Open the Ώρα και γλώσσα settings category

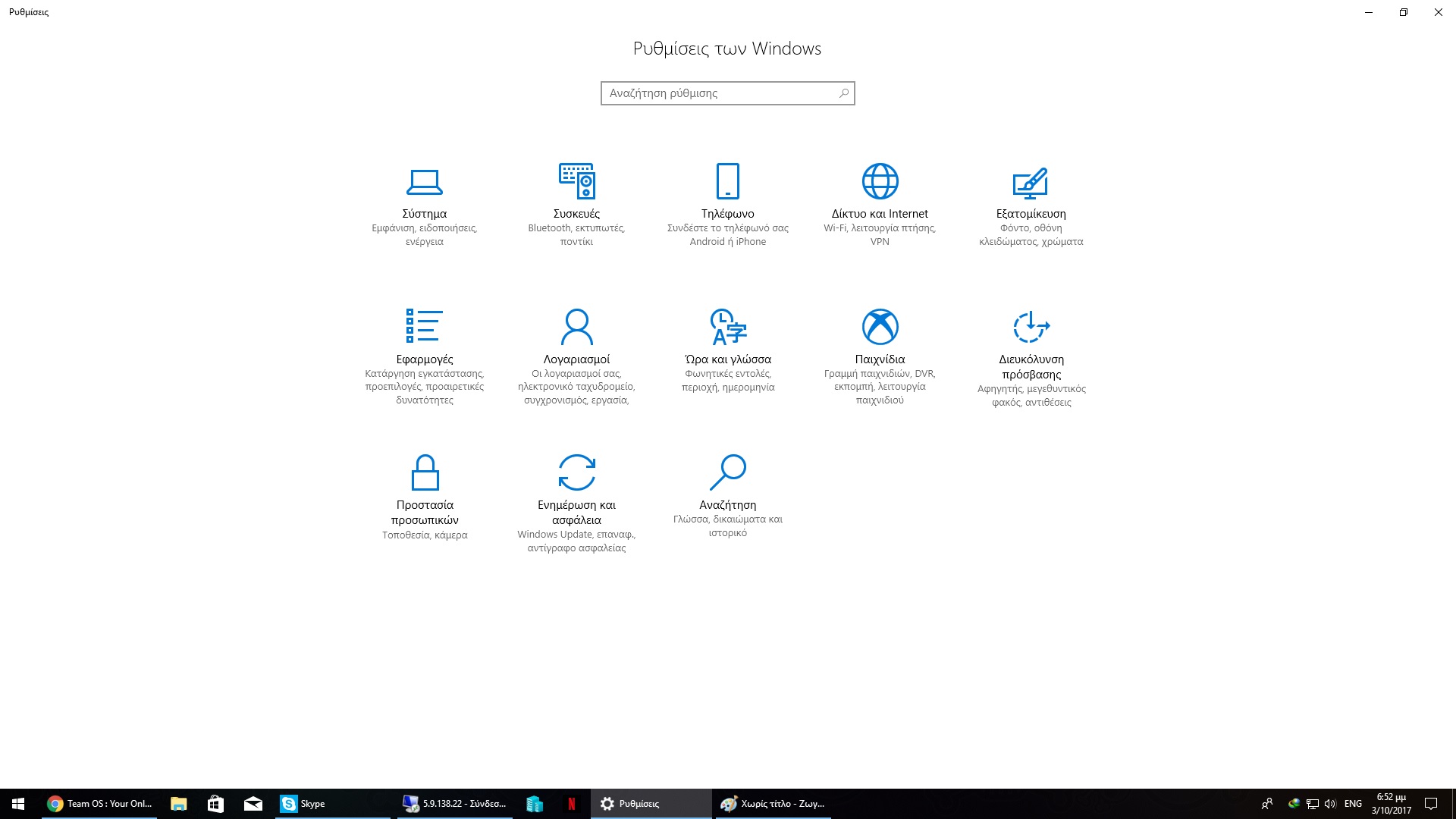728,351
